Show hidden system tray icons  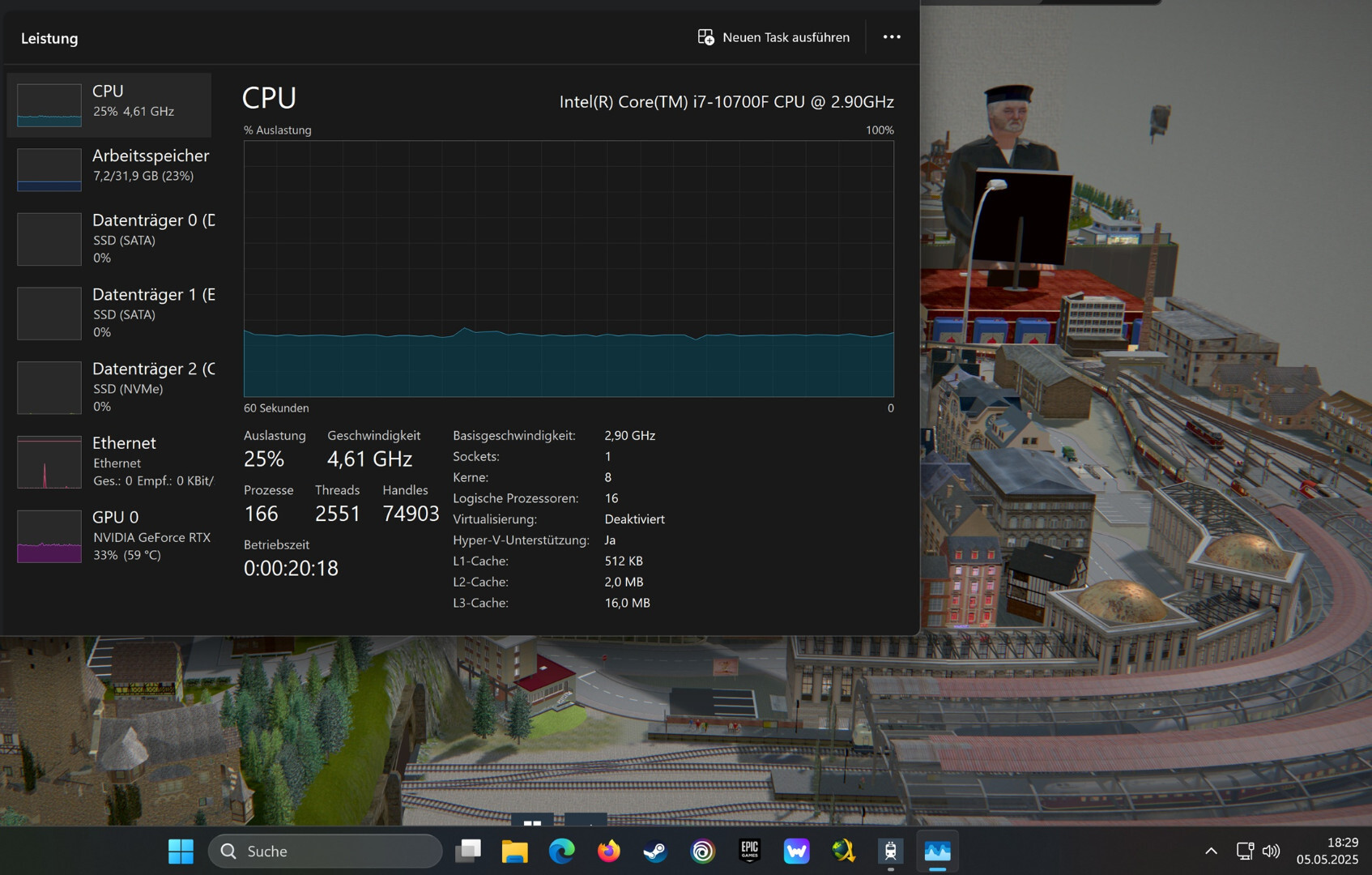[1211, 851]
